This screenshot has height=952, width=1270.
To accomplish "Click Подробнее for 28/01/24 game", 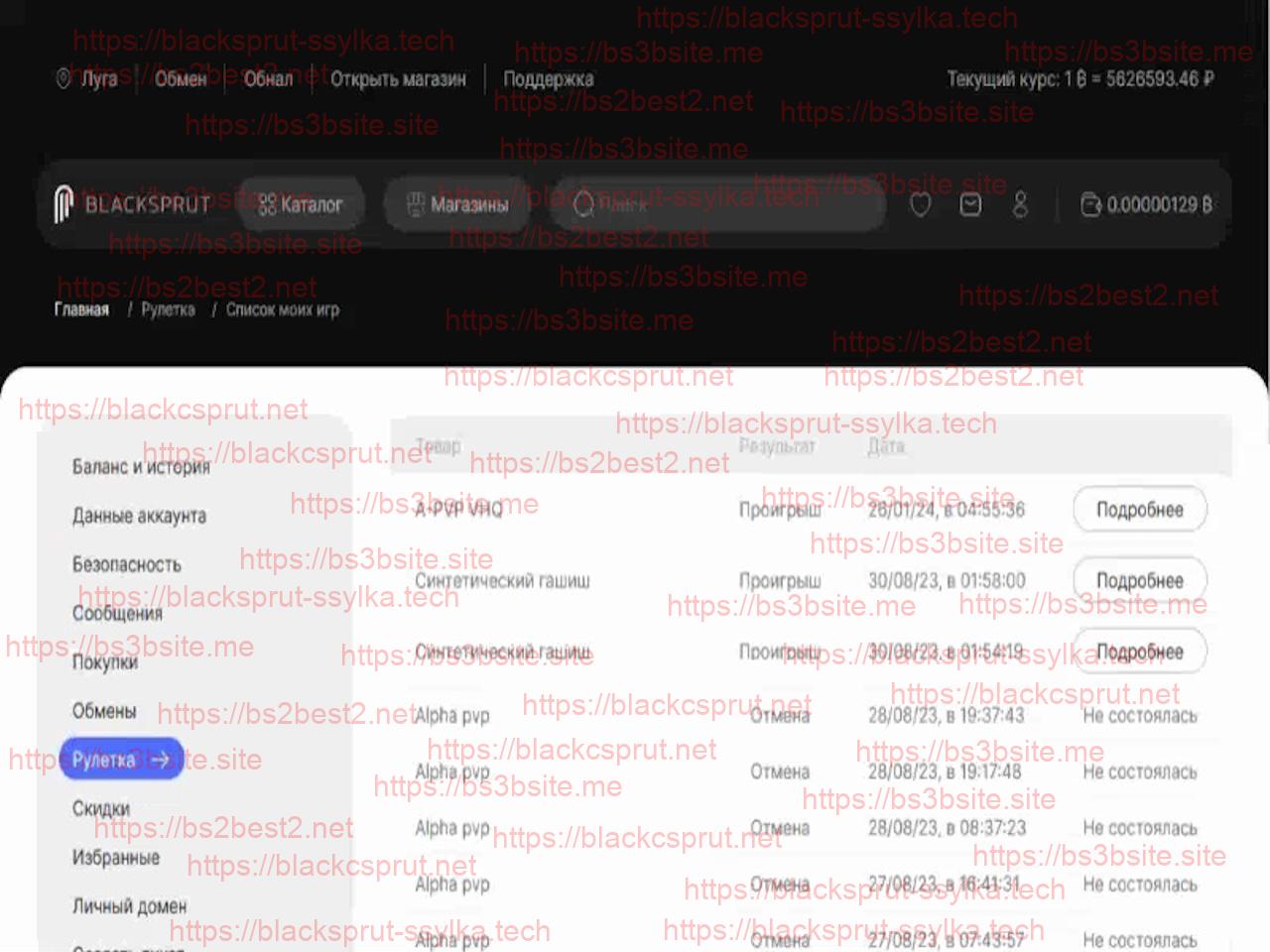I will click(1140, 510).
